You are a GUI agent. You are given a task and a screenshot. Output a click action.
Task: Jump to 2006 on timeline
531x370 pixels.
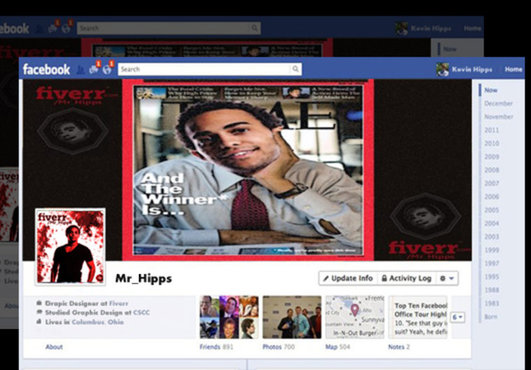[x=491, y=197]
